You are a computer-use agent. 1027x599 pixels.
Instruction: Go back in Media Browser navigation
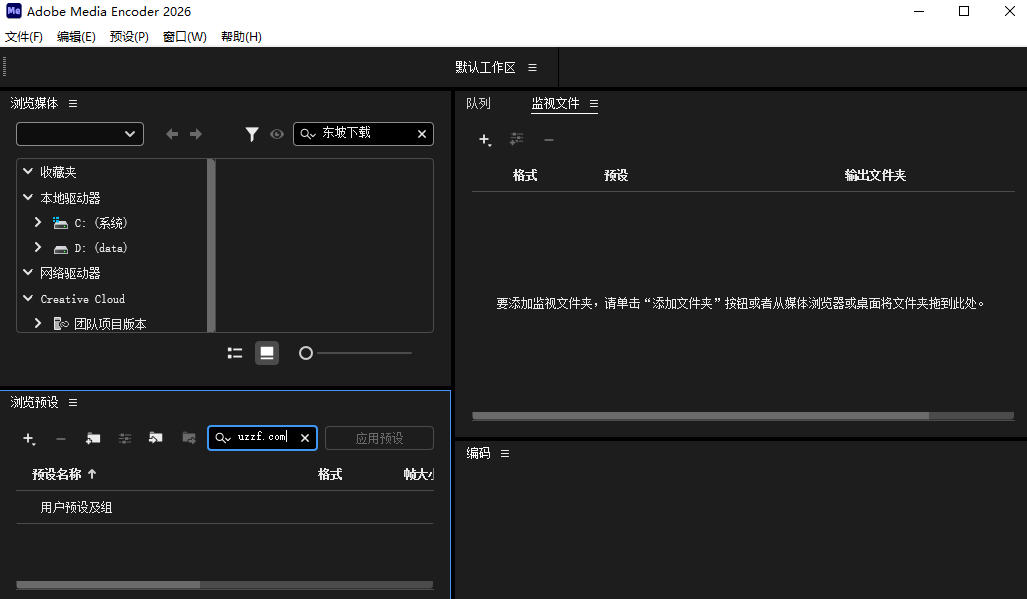pyautogui.click(x=172, y=134)
